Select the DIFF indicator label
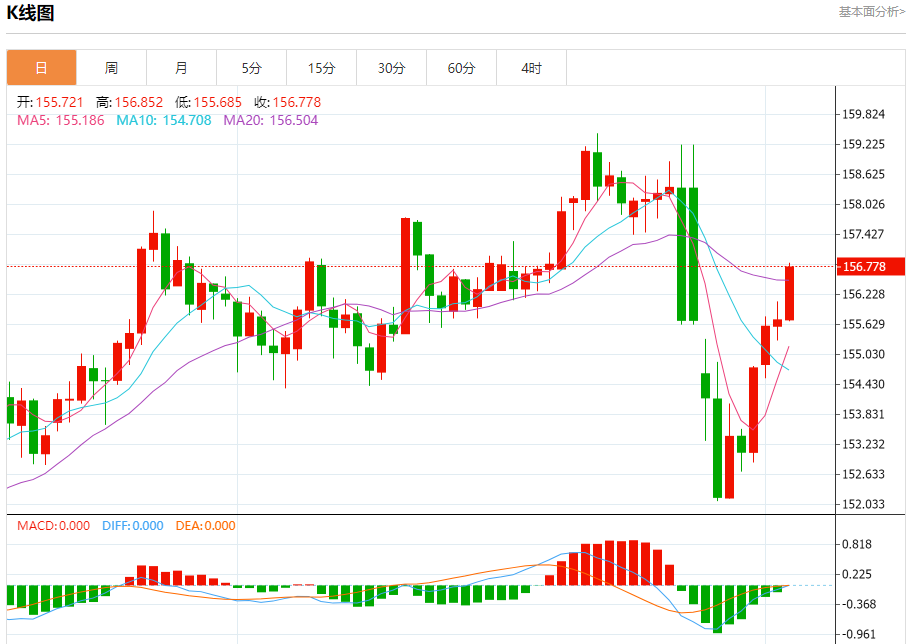This screenshot has width=911, height=644. click(x=133, y=526)
